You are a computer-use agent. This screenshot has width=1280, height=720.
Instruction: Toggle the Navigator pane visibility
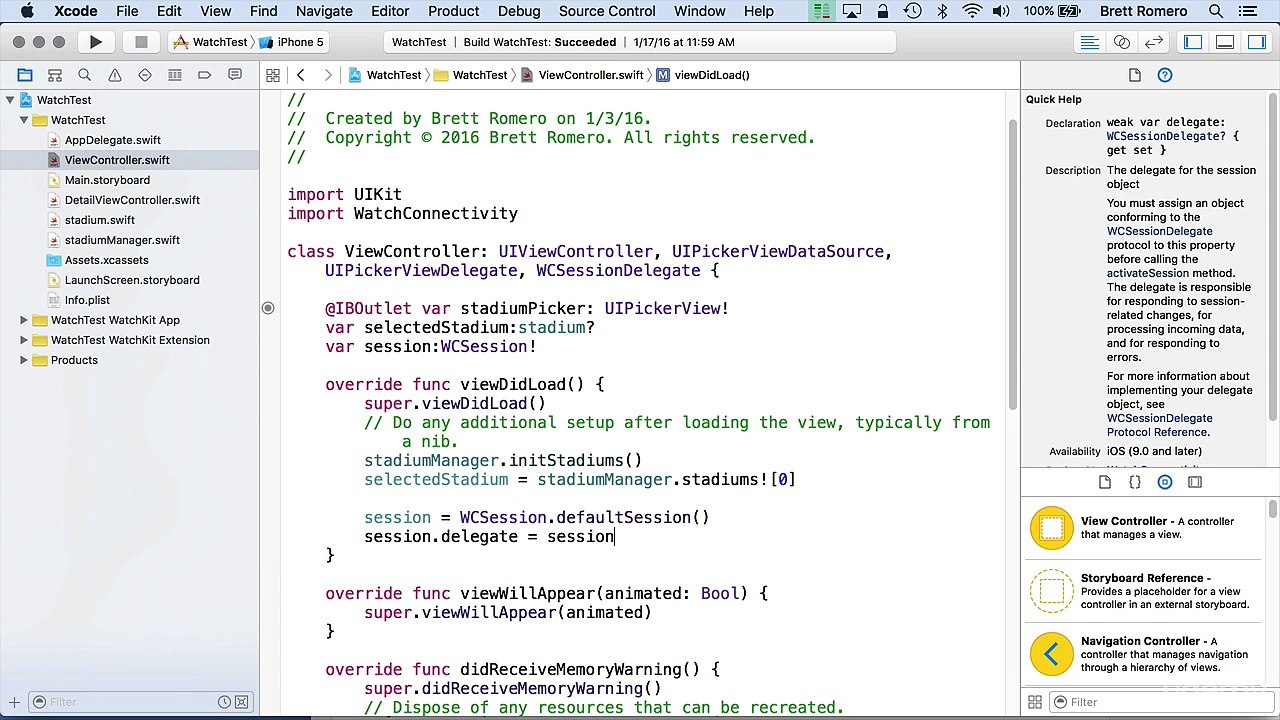tap(1193, 42)
